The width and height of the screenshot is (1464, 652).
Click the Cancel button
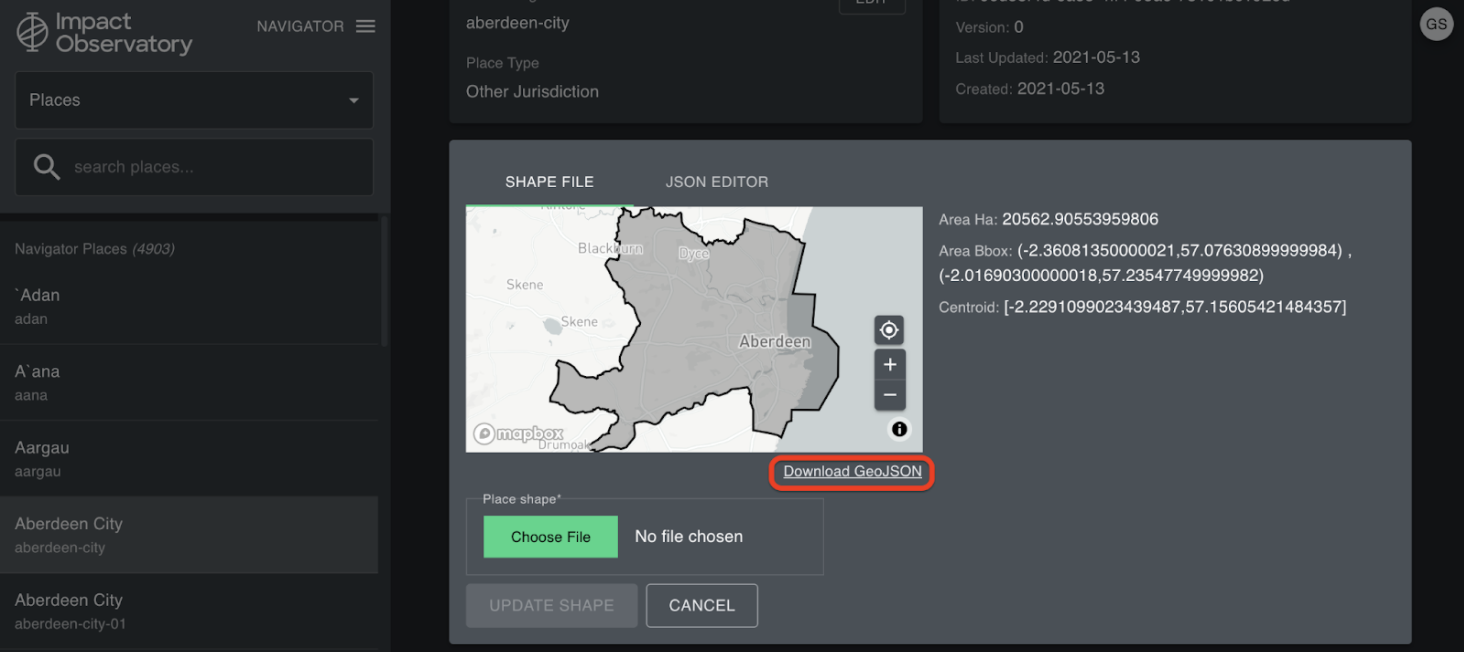pyautogui.click(x=701, y=606)
